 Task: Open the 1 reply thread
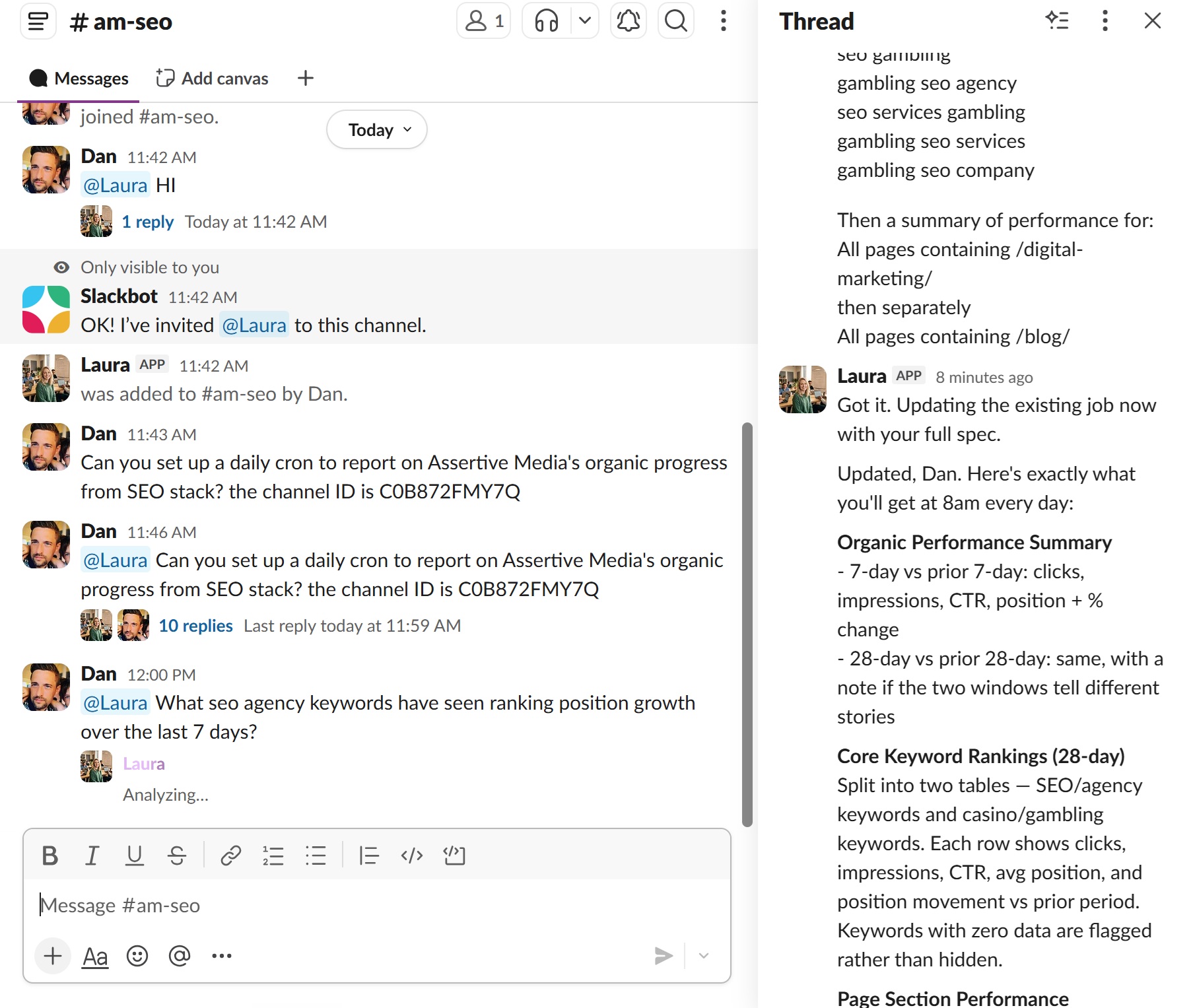click(x=148, y=222)
